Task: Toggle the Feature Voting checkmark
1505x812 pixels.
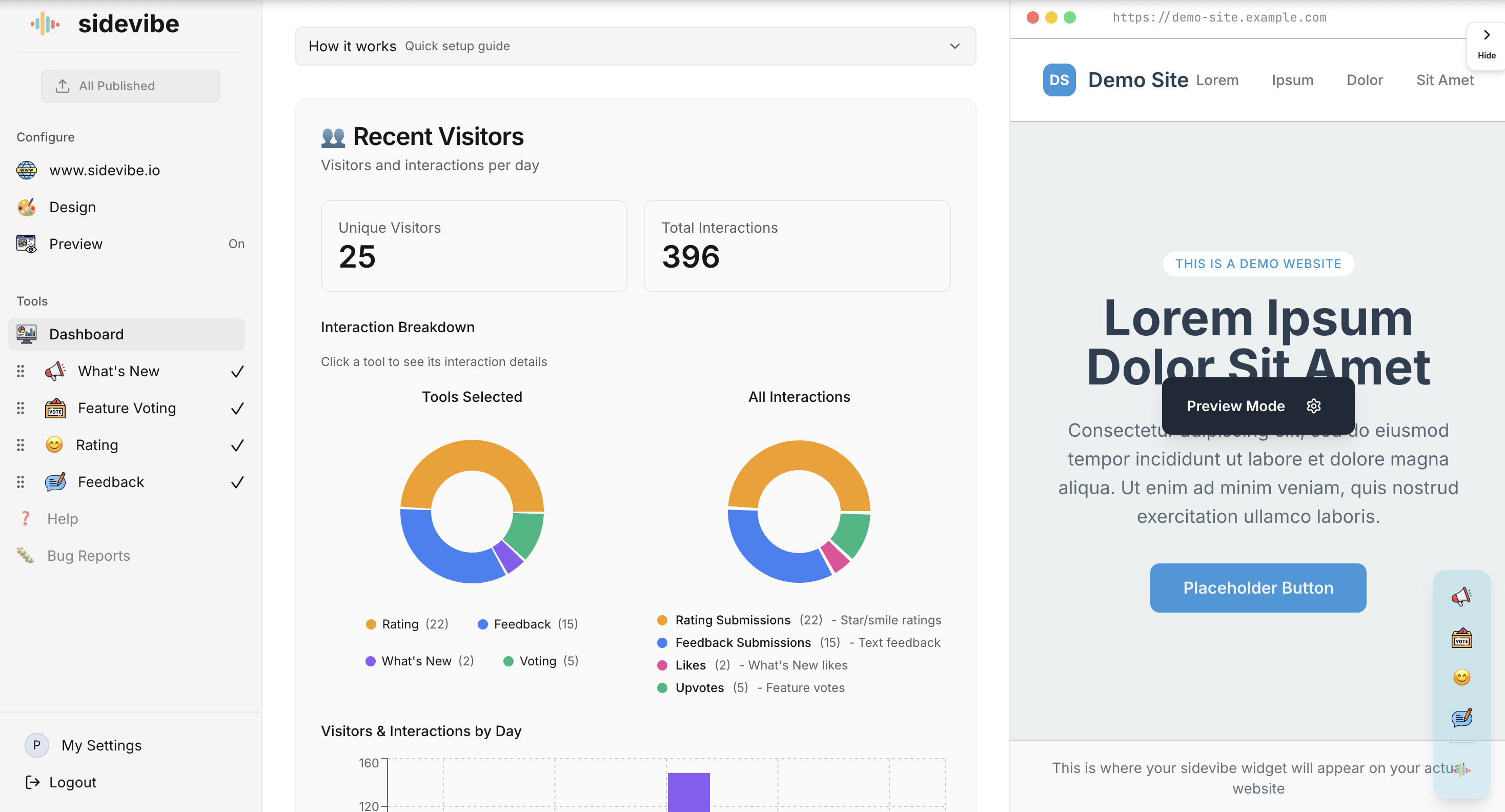Action: click(x=237, y=409)
